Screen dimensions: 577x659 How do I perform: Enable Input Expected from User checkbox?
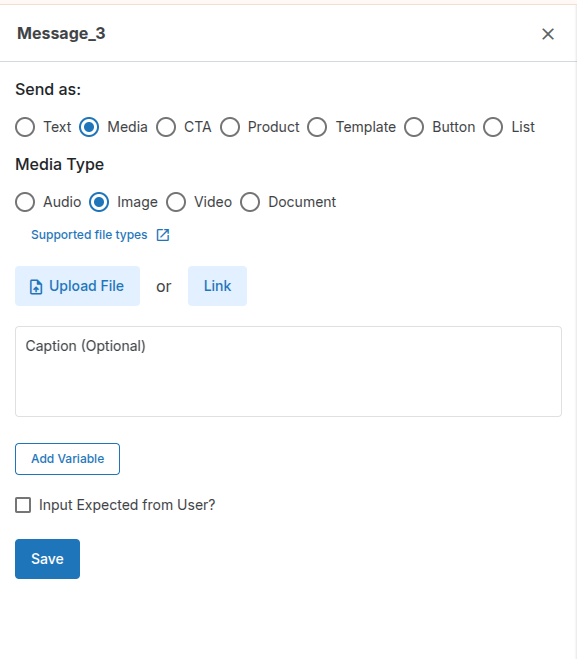click(x=23, y=505)
